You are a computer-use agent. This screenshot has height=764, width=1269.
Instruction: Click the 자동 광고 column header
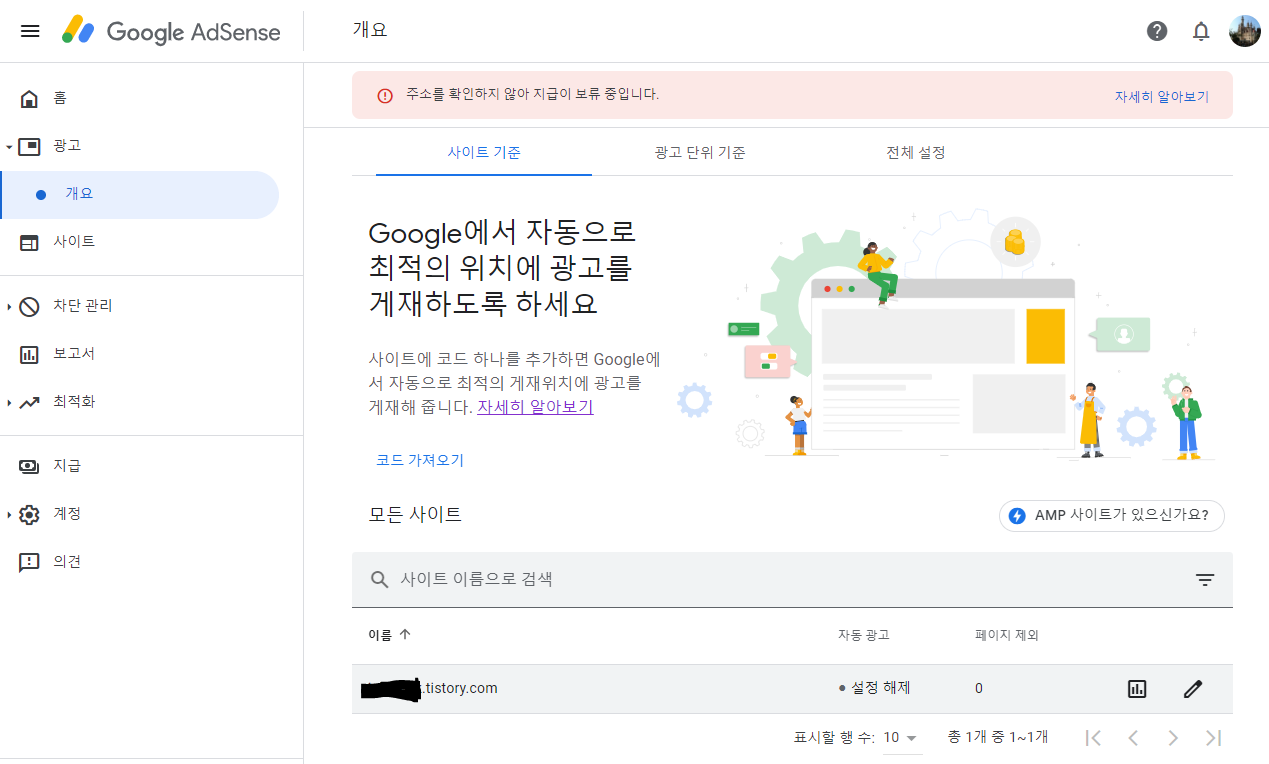click(x=863, y=635)
